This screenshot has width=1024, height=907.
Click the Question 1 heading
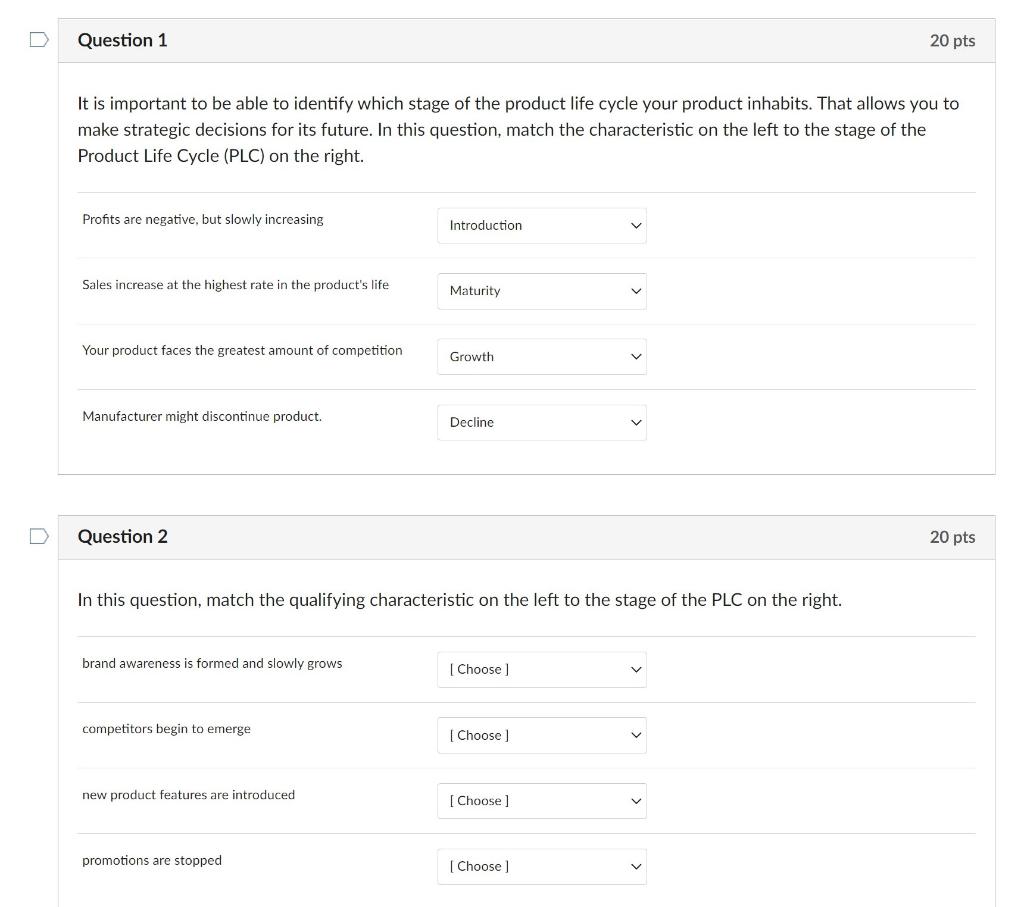pos(122,40)
